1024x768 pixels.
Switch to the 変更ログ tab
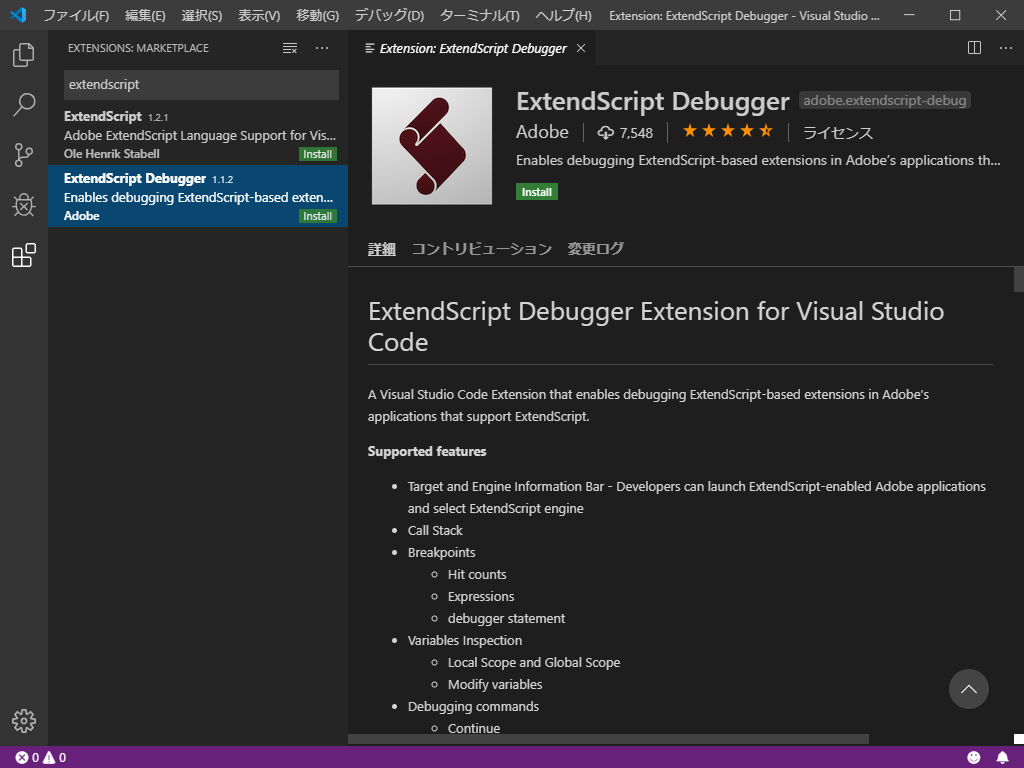point(595,249)
